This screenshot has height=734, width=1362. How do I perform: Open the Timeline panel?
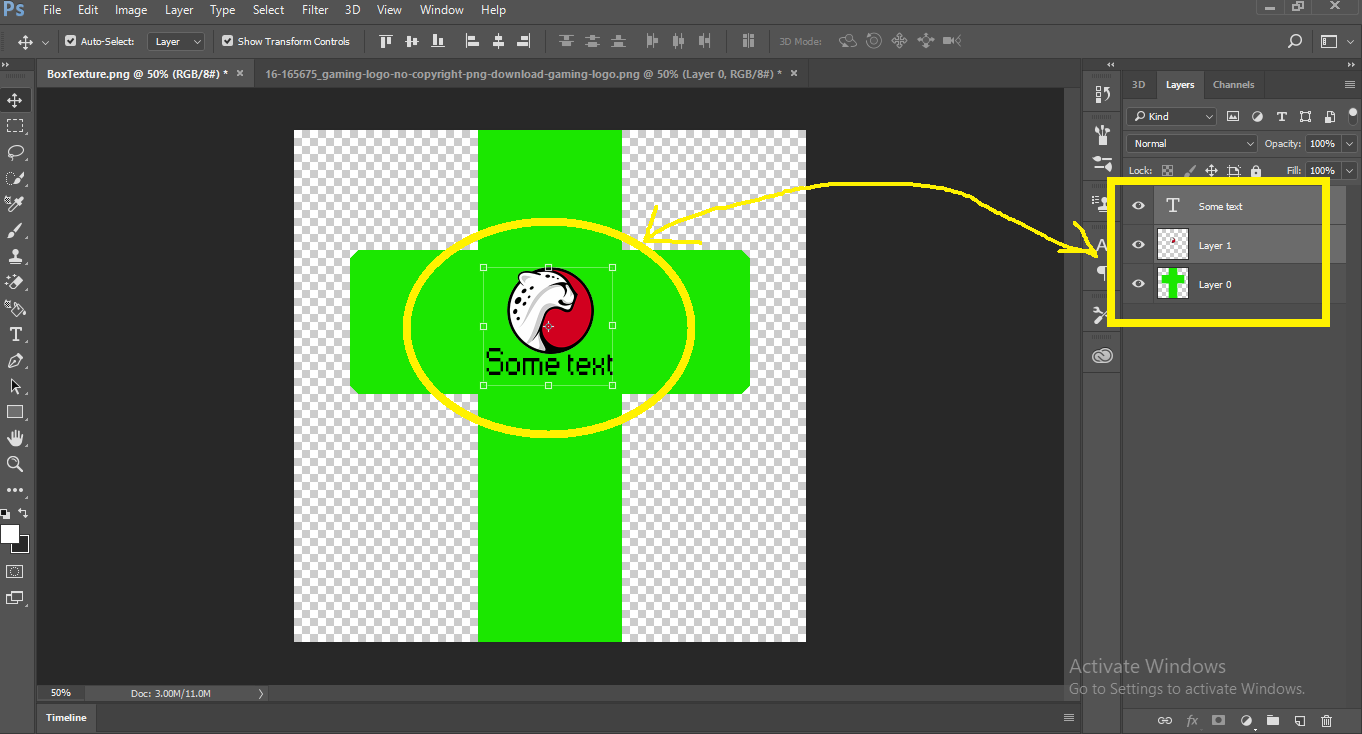pos(66,718)
